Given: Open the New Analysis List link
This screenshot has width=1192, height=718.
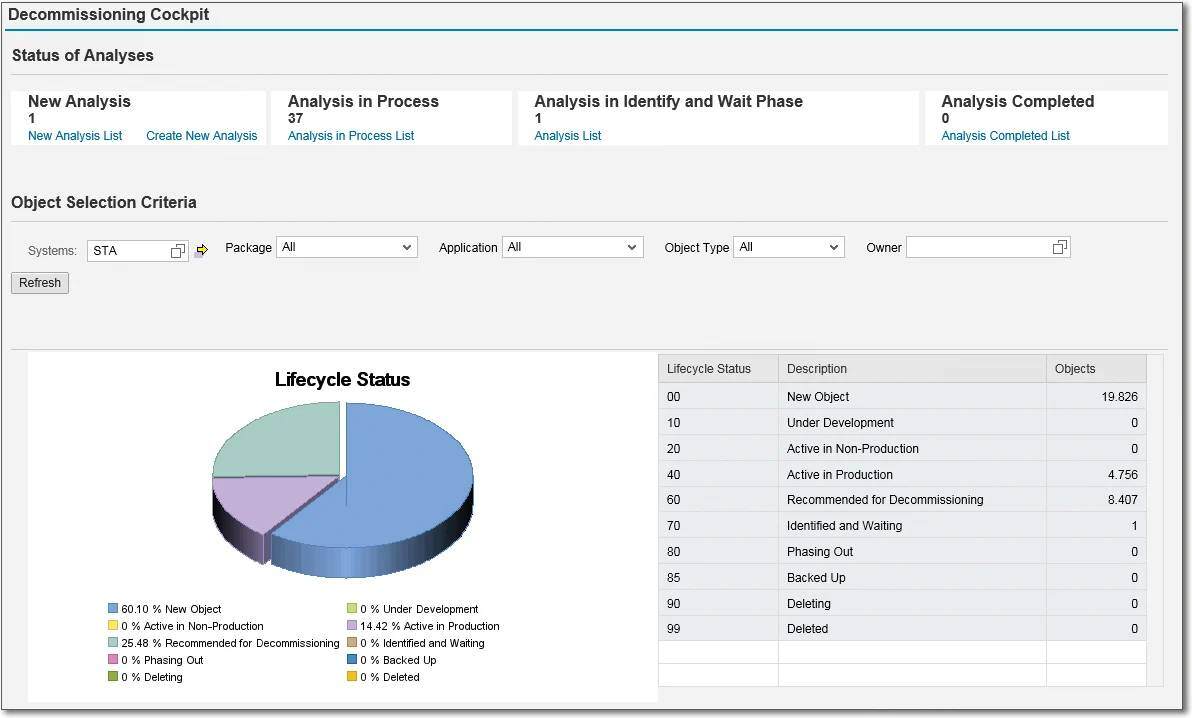Looking at the screenshot, I should click(x=74, y=135).
